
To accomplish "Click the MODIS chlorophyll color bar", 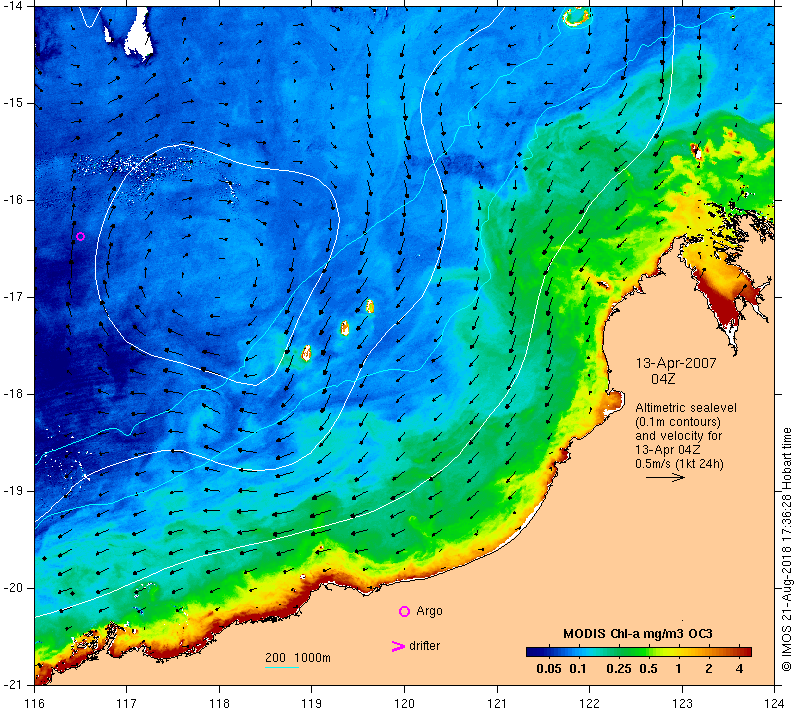I will pyautogui.click(x=639, y=652).
